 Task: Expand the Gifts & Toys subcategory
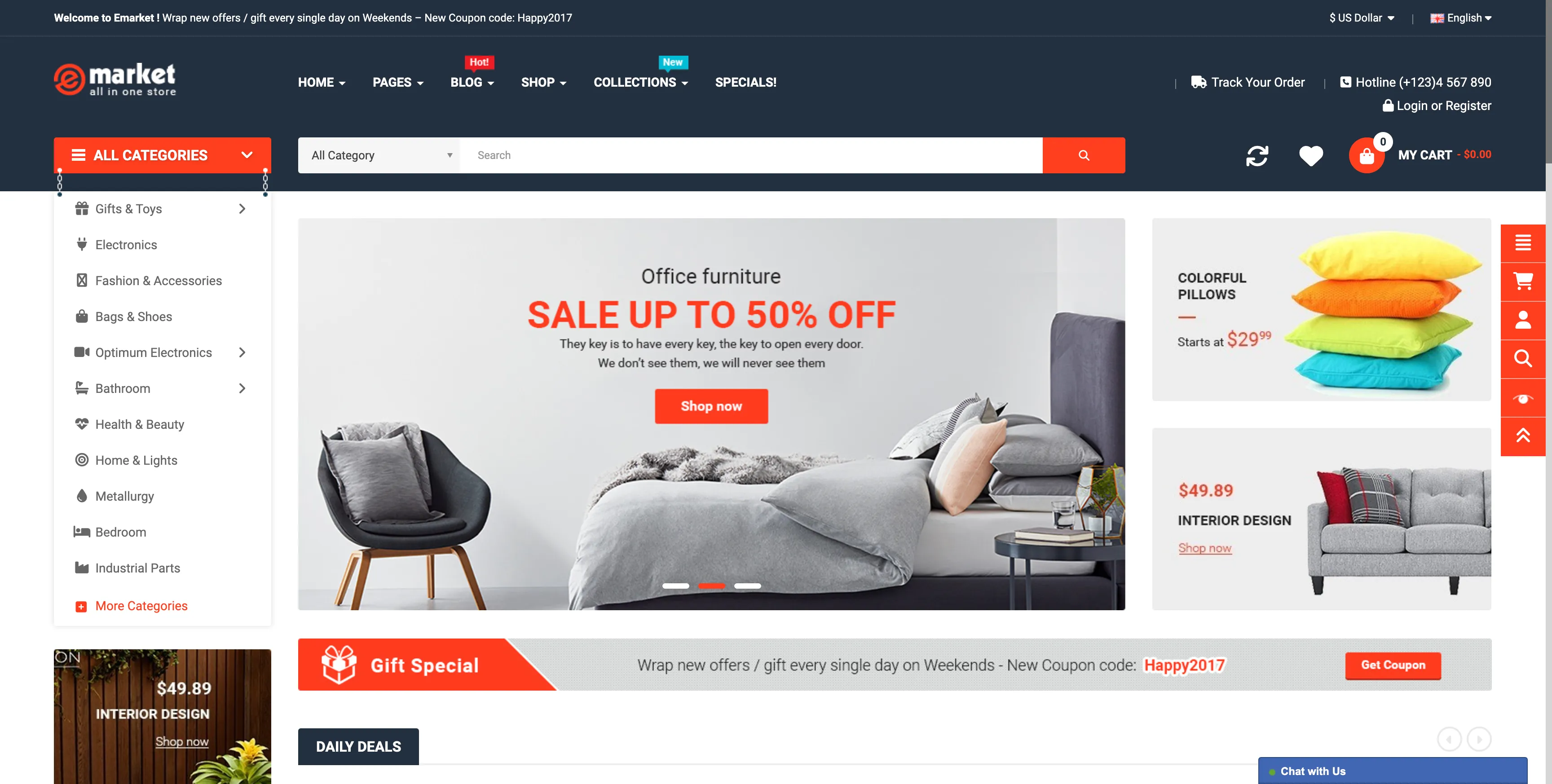[242, 208]
